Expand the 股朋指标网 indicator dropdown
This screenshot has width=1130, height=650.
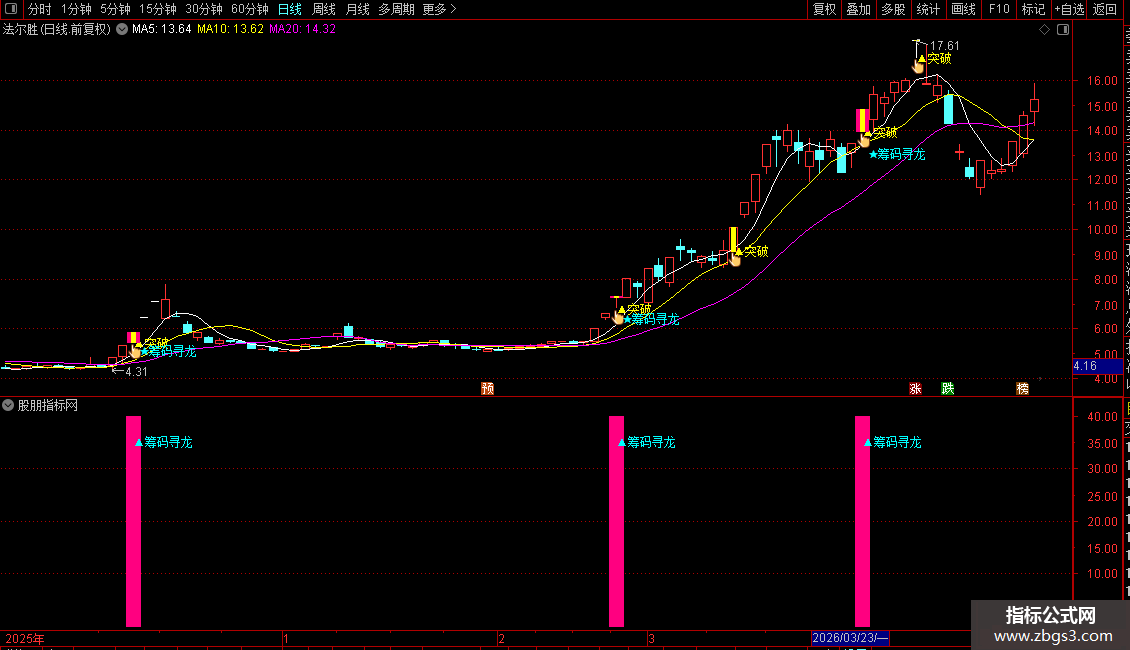8,406
